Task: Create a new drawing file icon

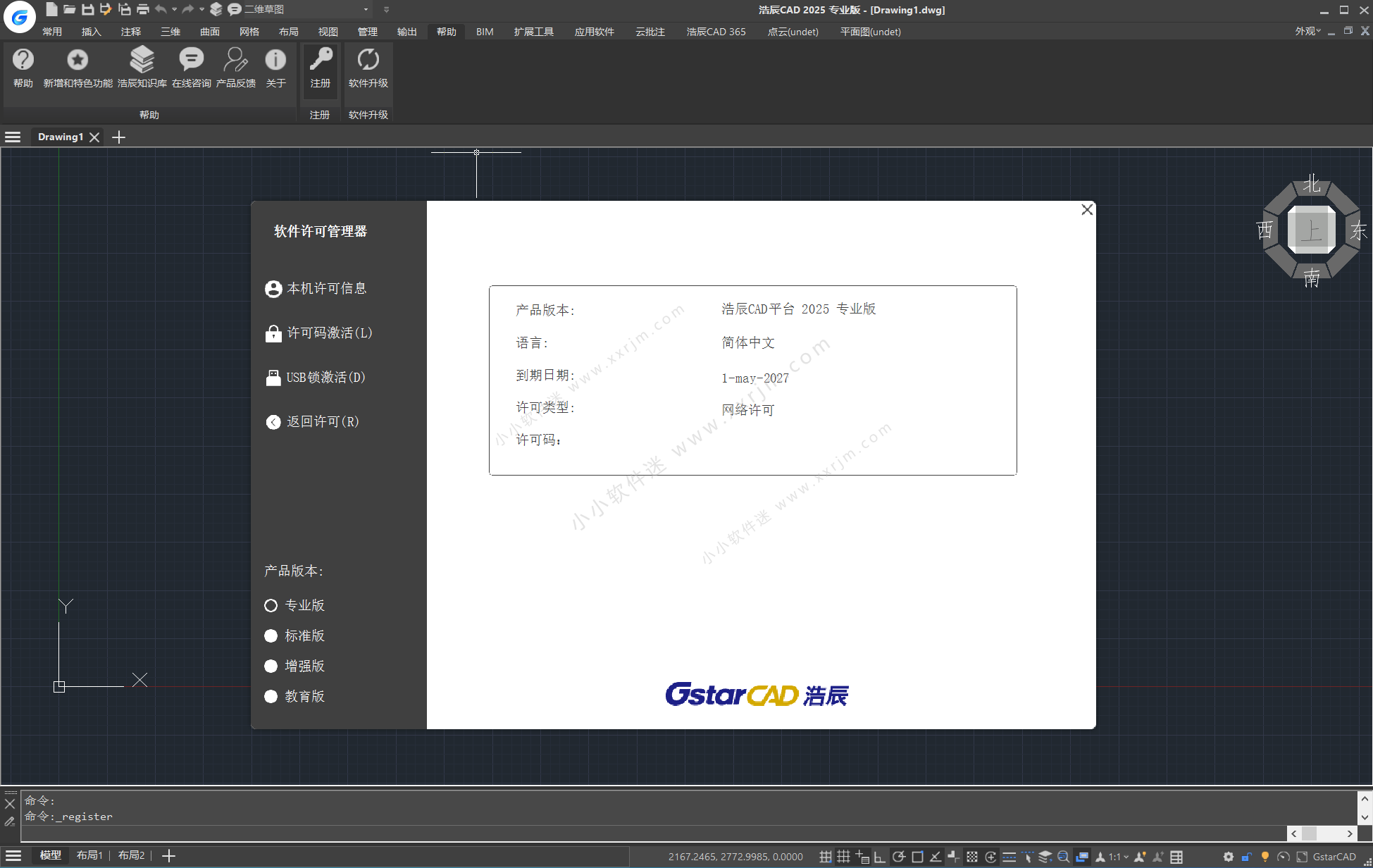Action: (51, 9)
